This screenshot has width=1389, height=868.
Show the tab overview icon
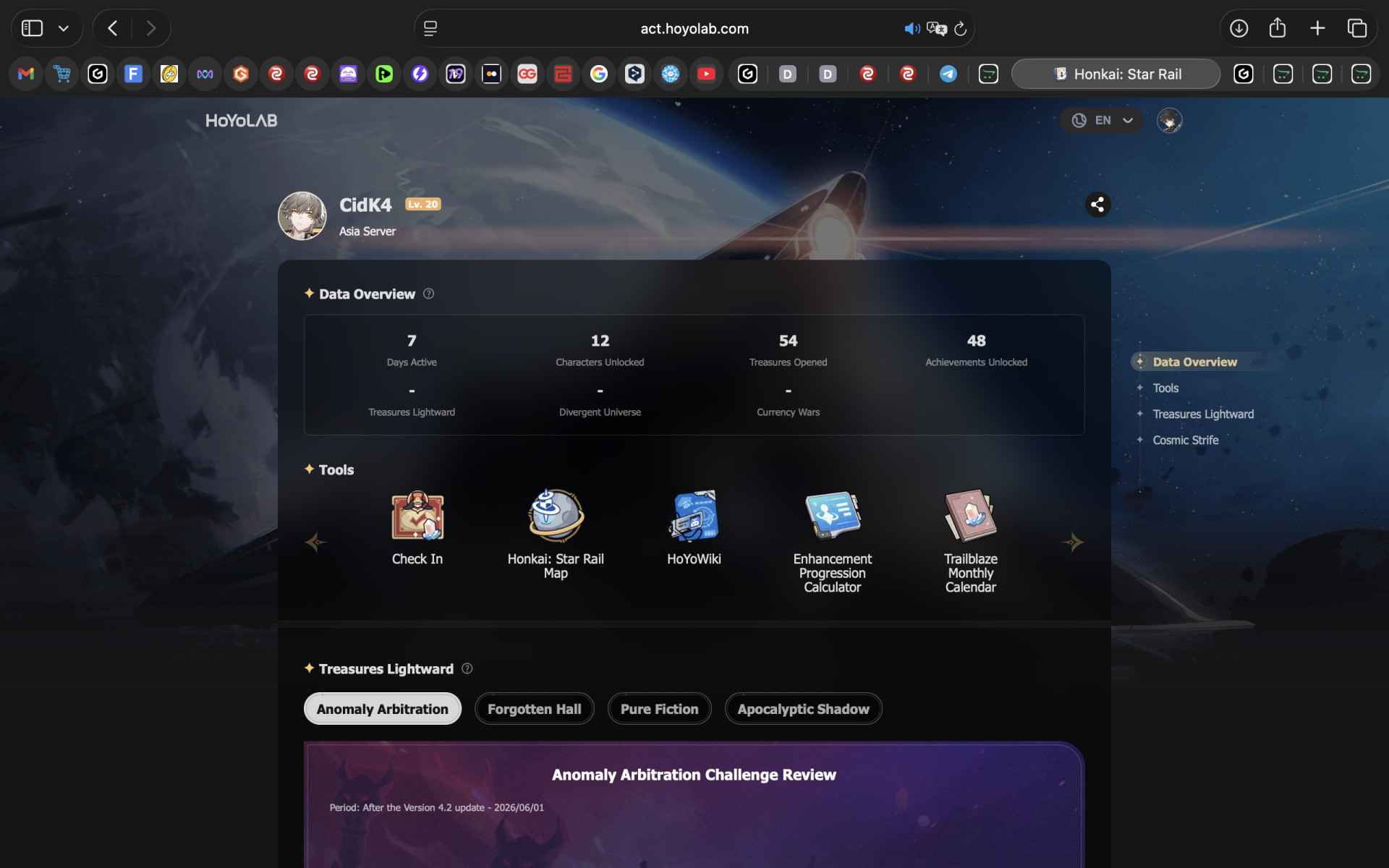pyautogui.click(x=1357, y=28)
